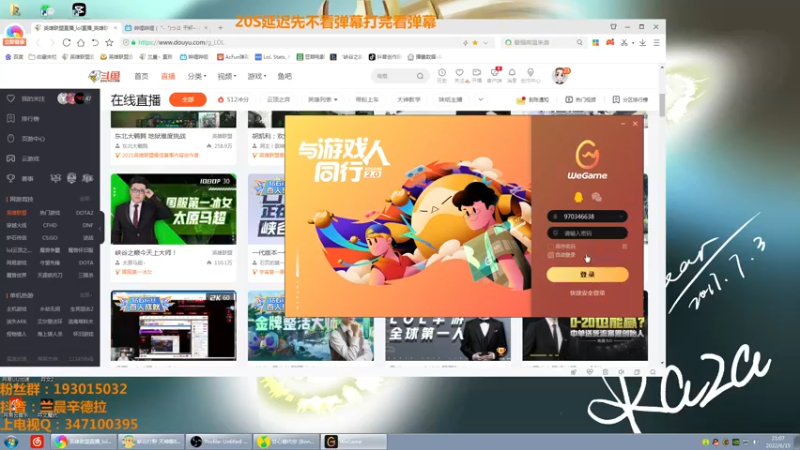
Task: Click the WeGame orange login button
Action: click(x=587, y=274)
